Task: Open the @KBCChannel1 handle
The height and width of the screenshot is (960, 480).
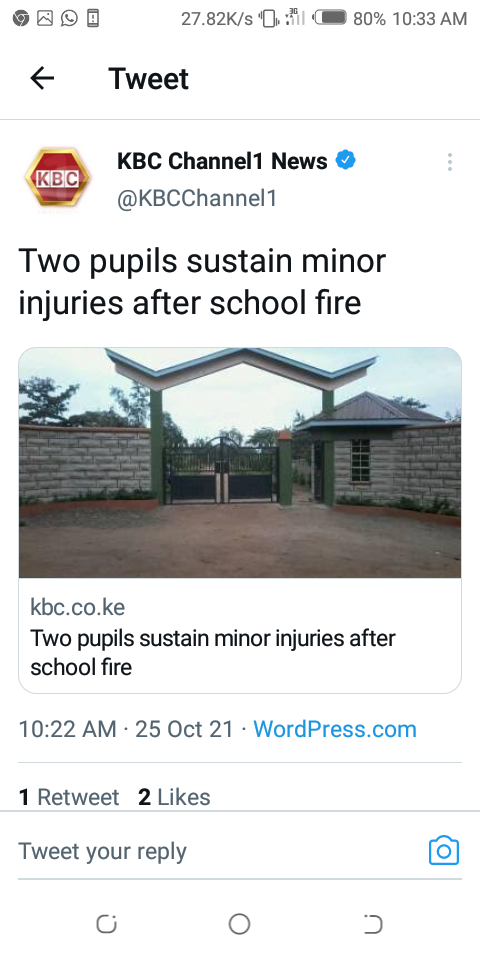Action: [197, 198]
